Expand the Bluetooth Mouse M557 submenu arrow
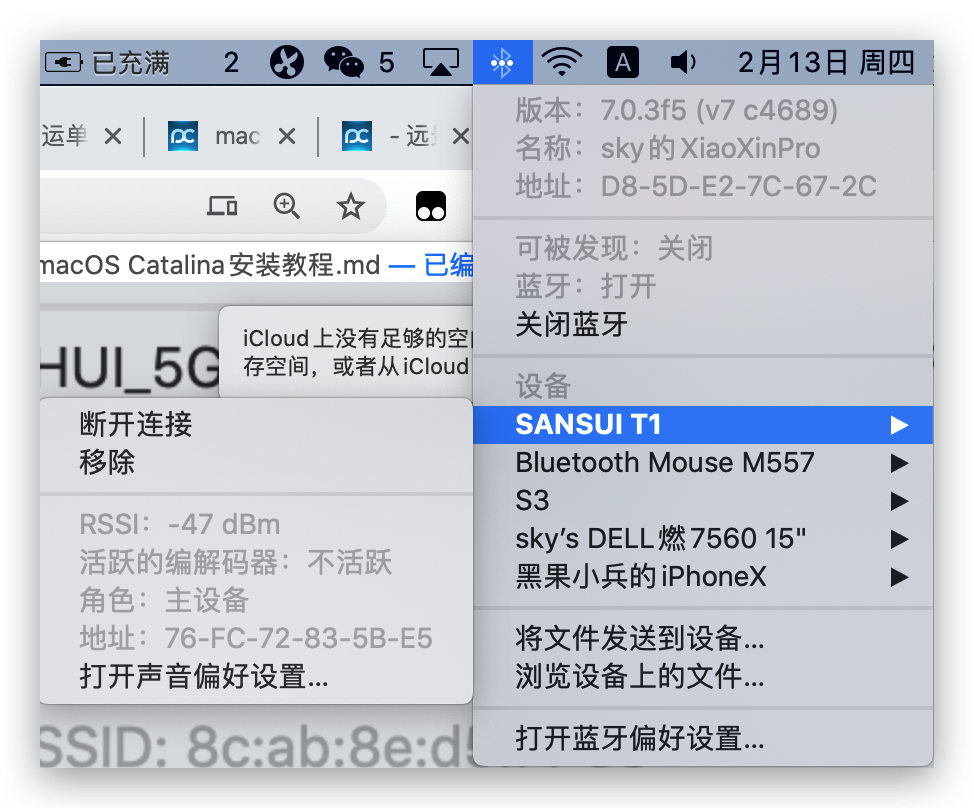Viewport: 974px width, 808px height. click(899, 463)
